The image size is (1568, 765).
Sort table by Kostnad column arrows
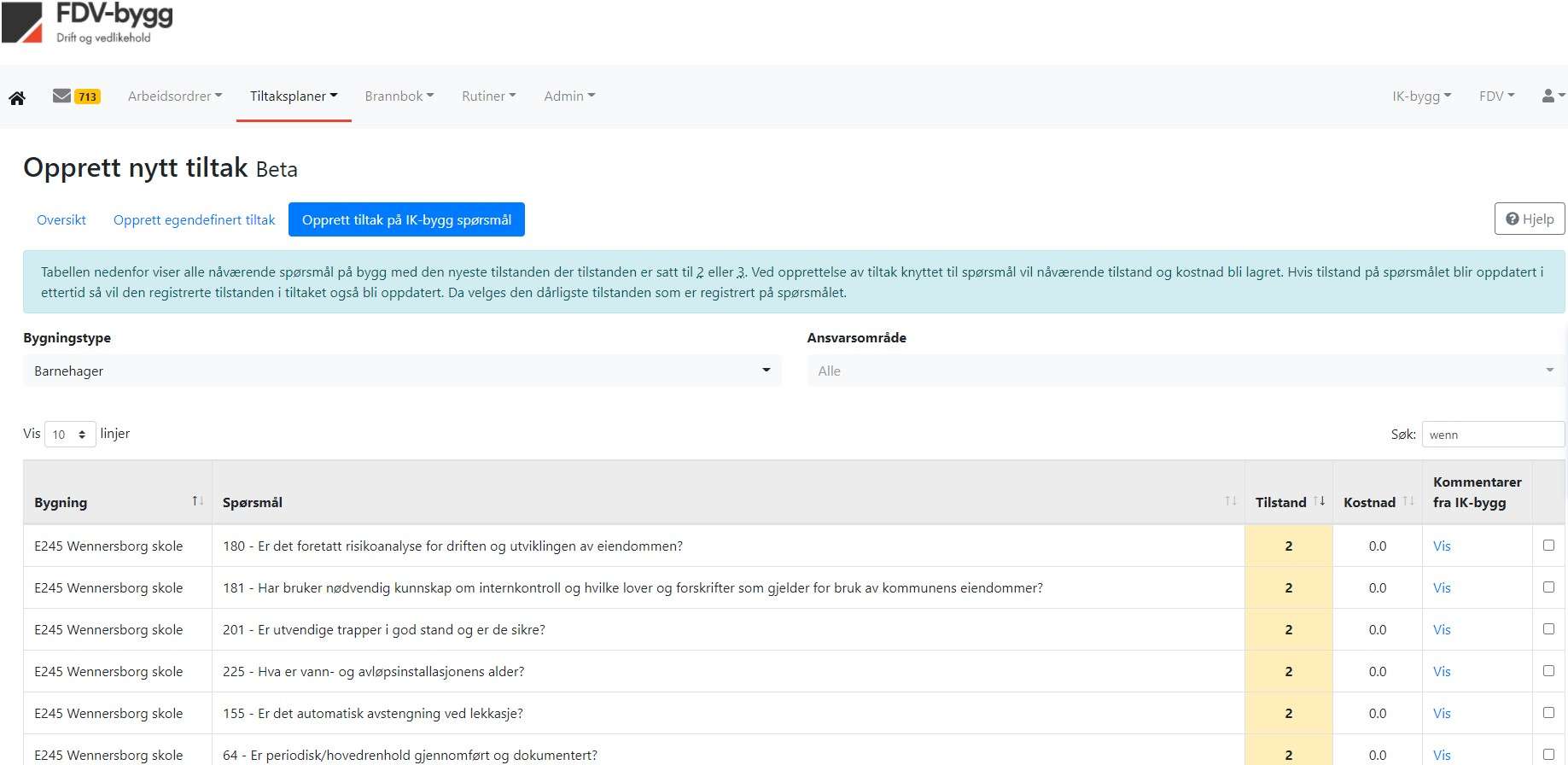[1408, 501]
